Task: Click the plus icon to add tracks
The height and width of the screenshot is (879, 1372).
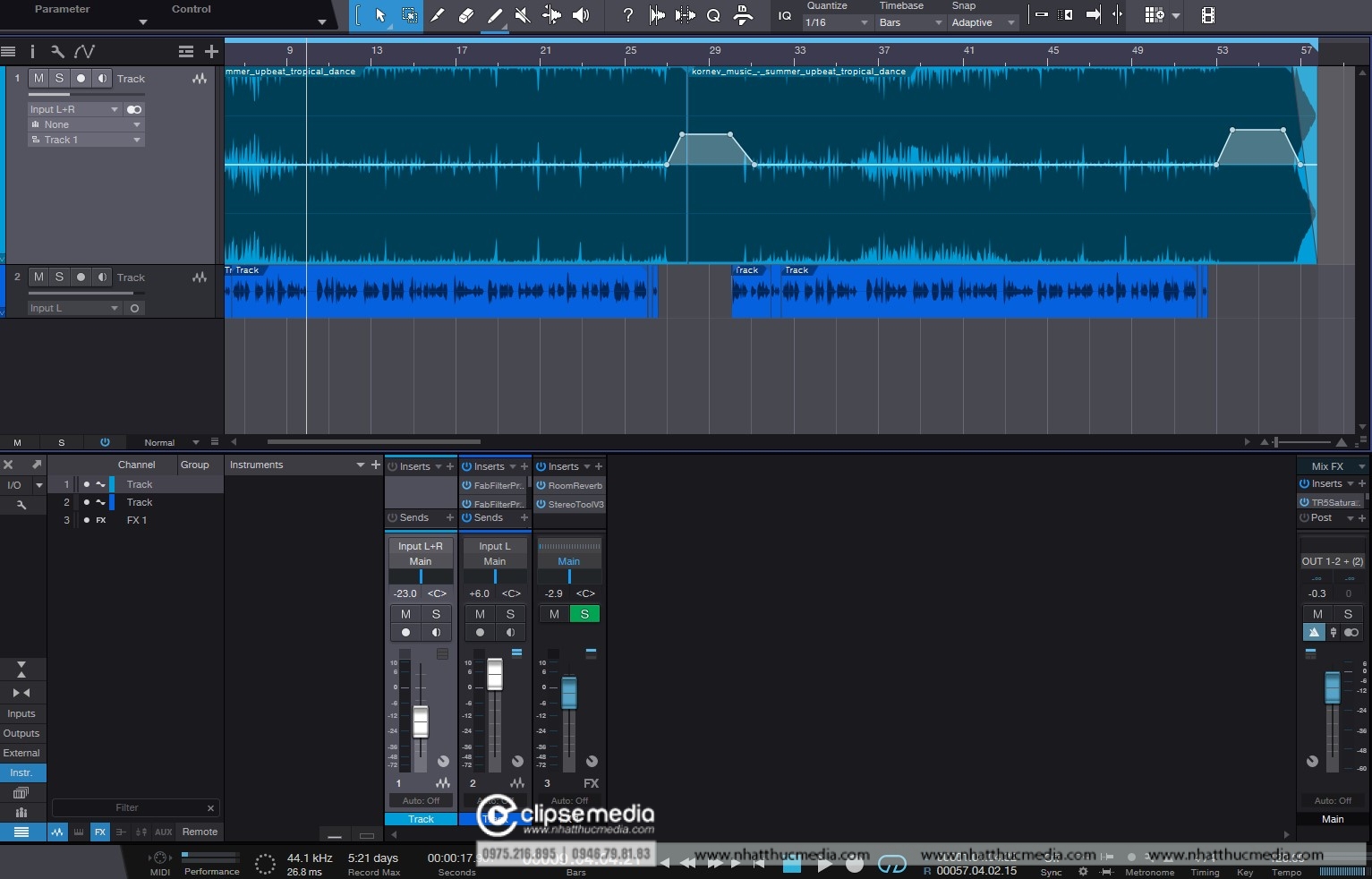Action: [x=211, y=52]
